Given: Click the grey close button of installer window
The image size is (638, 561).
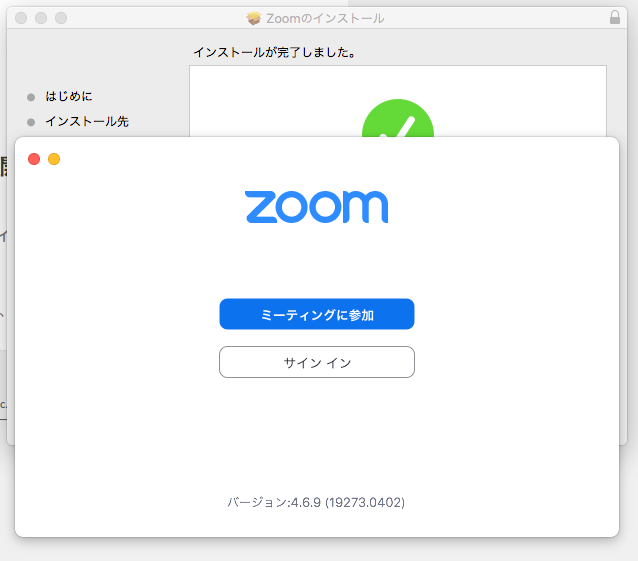Looking at the screenshot, I should [x=21, y=18].
